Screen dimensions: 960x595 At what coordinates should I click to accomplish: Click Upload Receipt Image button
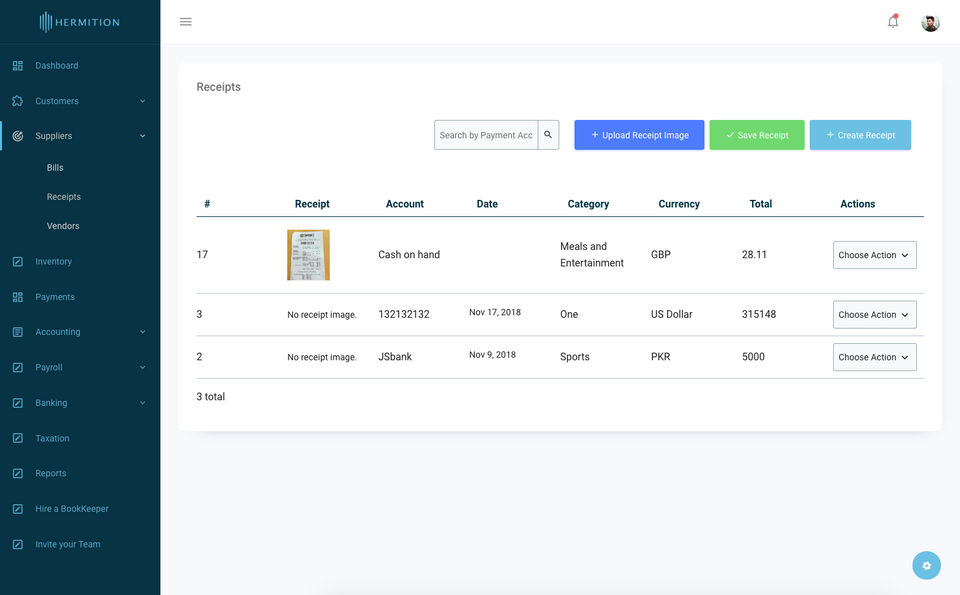point(639,135)
